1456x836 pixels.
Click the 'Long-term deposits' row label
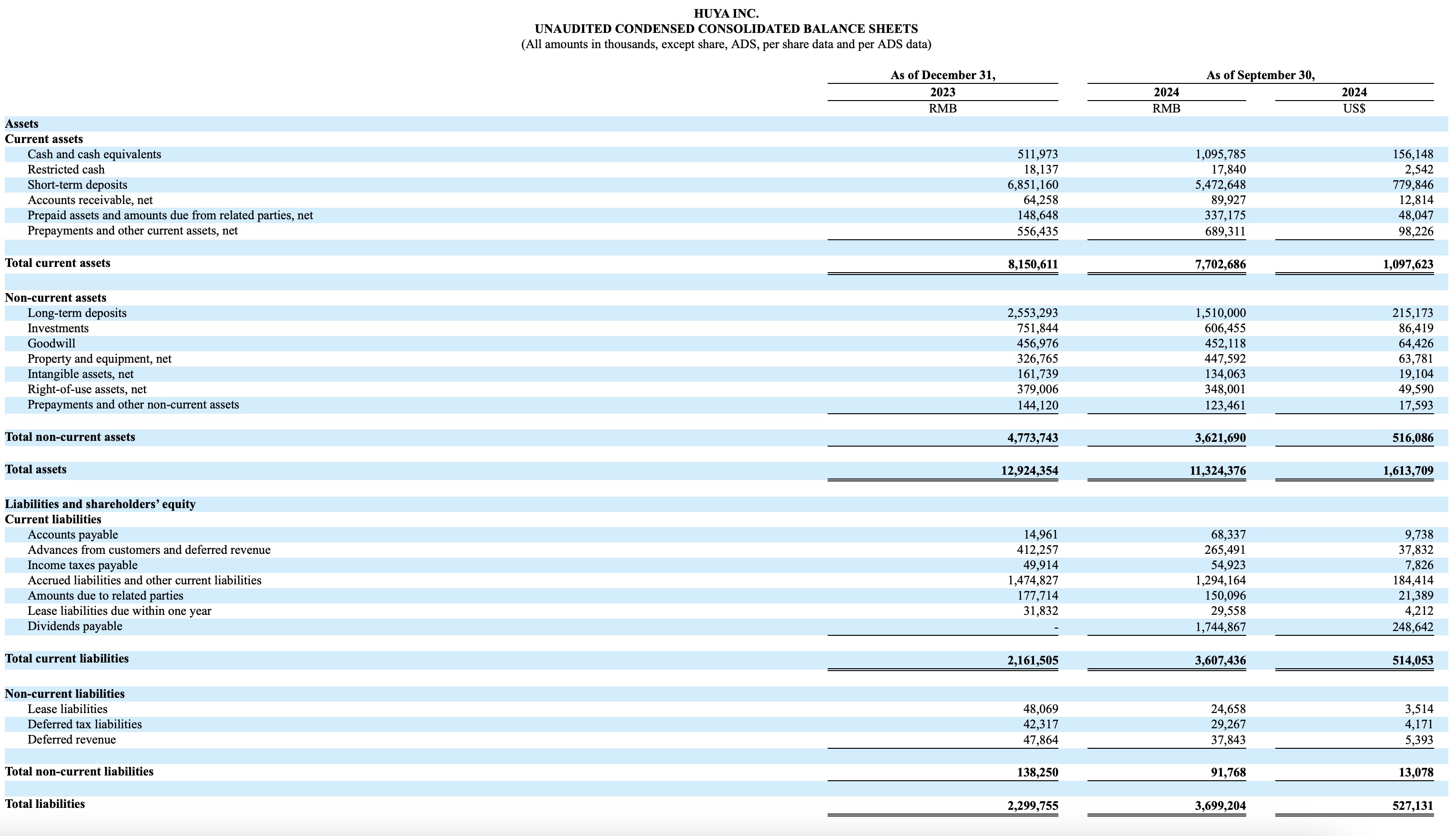77,313
